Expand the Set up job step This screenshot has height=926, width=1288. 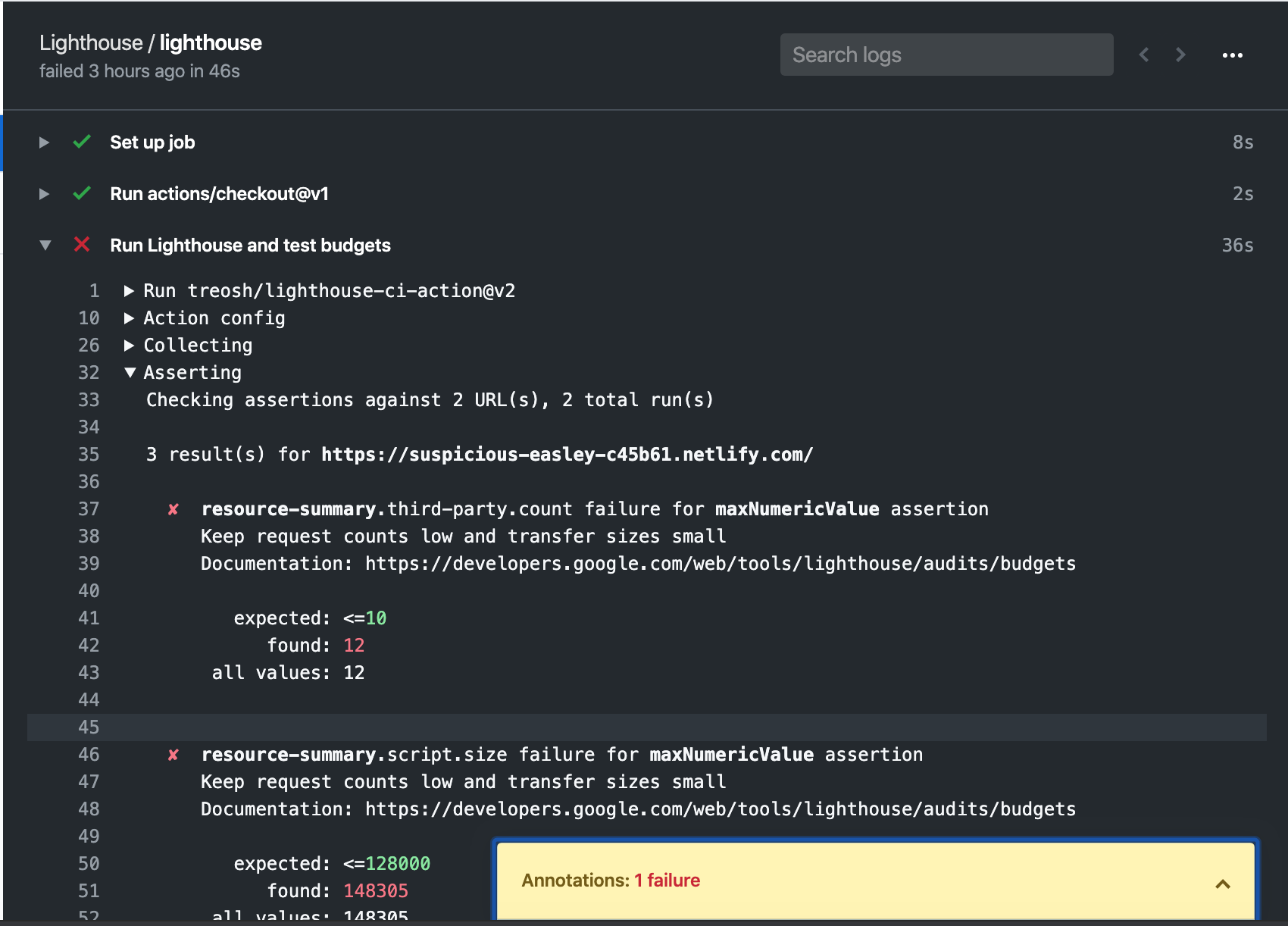(44, 142)
